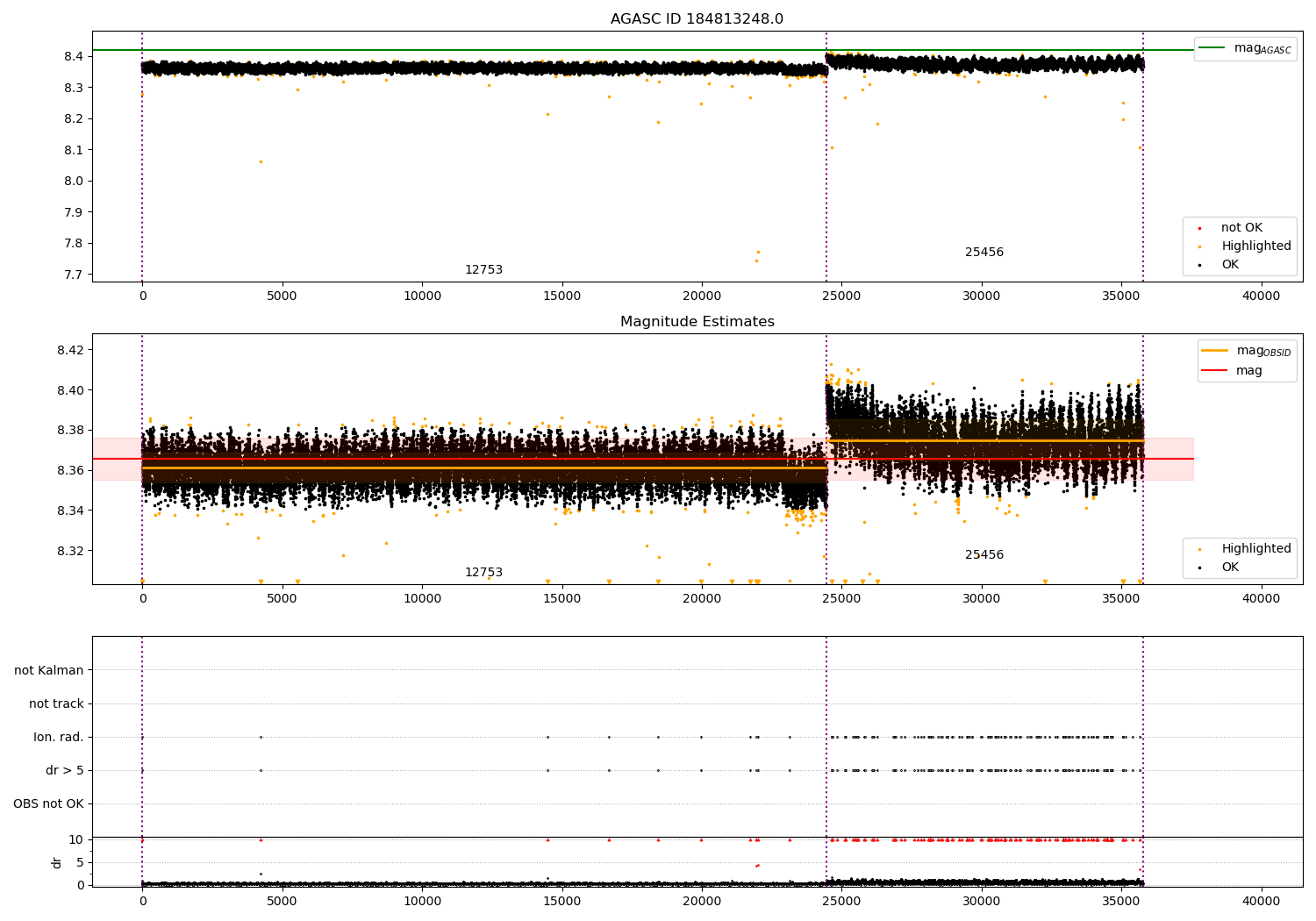Viewport: 1316px width, 921px height.
Task: Click the "12753" label in the top plot
Action: coord(483,270)
